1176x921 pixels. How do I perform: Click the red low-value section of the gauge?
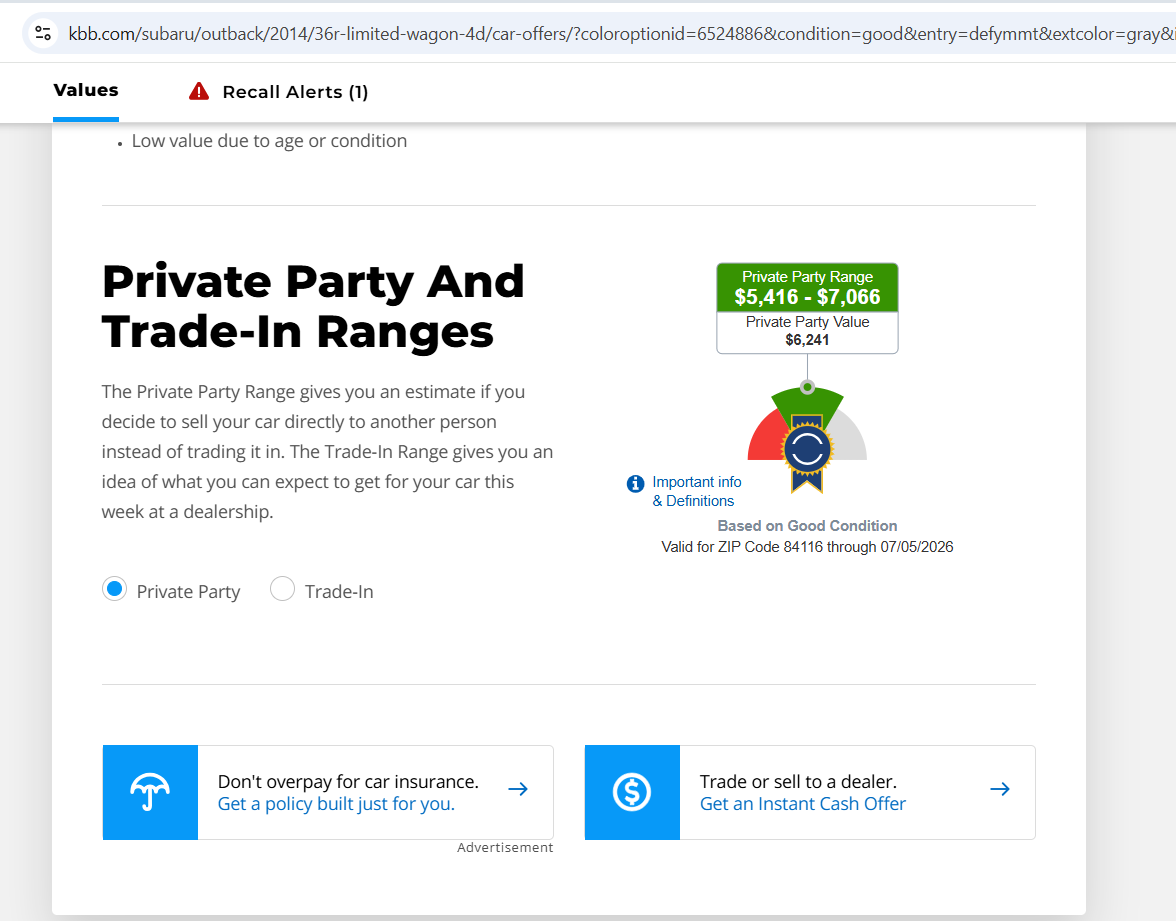[764, 439]
